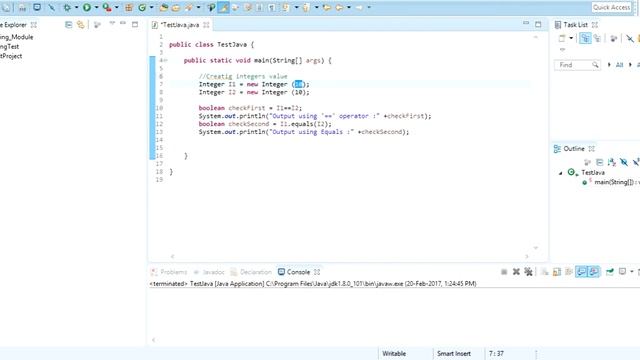640x360 pixels.
Task: Switch to the Problems tab
Action: 169,272
